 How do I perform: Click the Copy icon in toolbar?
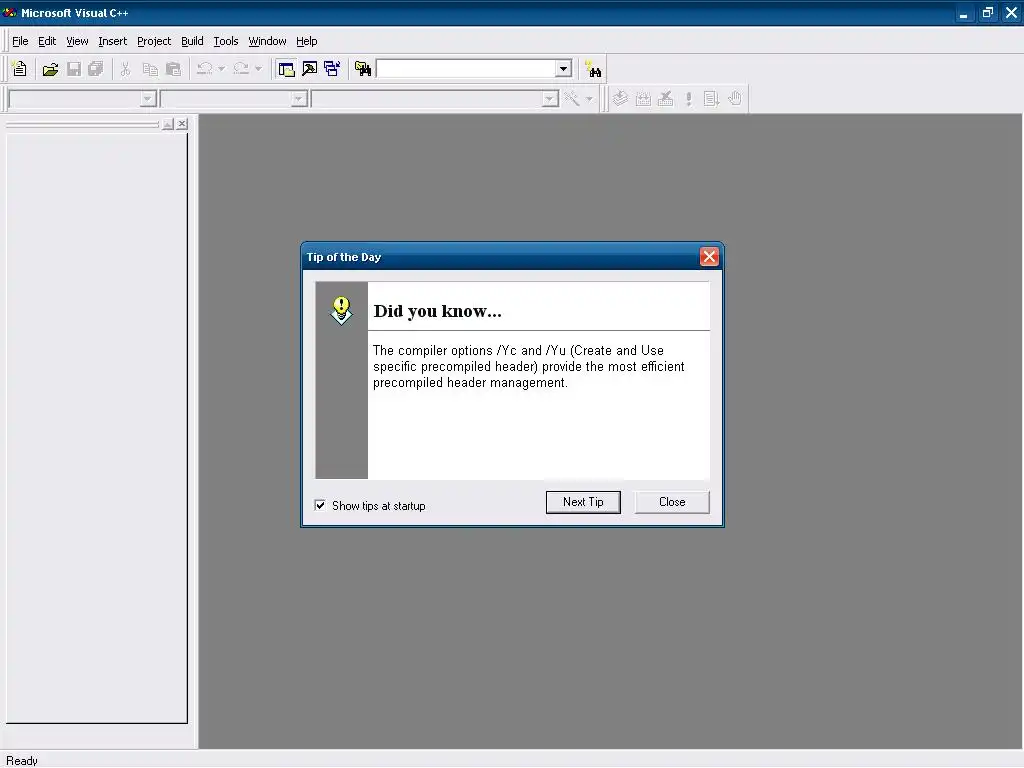click(x=150, y=69)
